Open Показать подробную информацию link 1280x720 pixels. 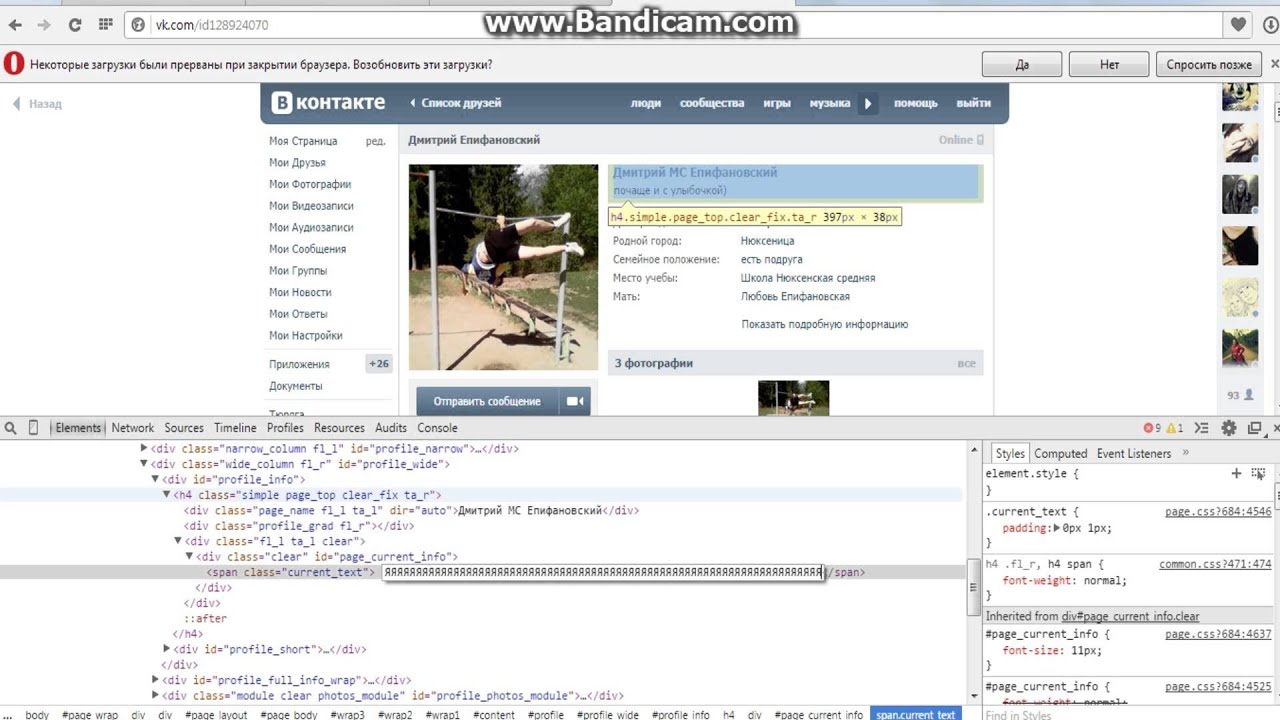(x=825, y=324)
